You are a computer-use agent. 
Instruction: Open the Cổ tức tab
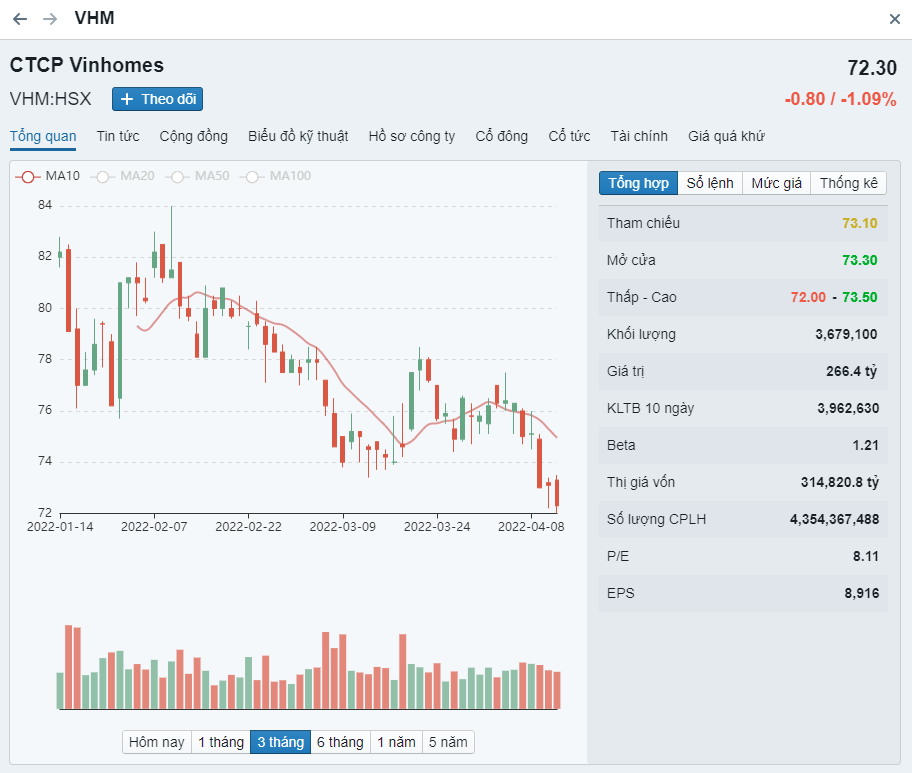(569, 136)
